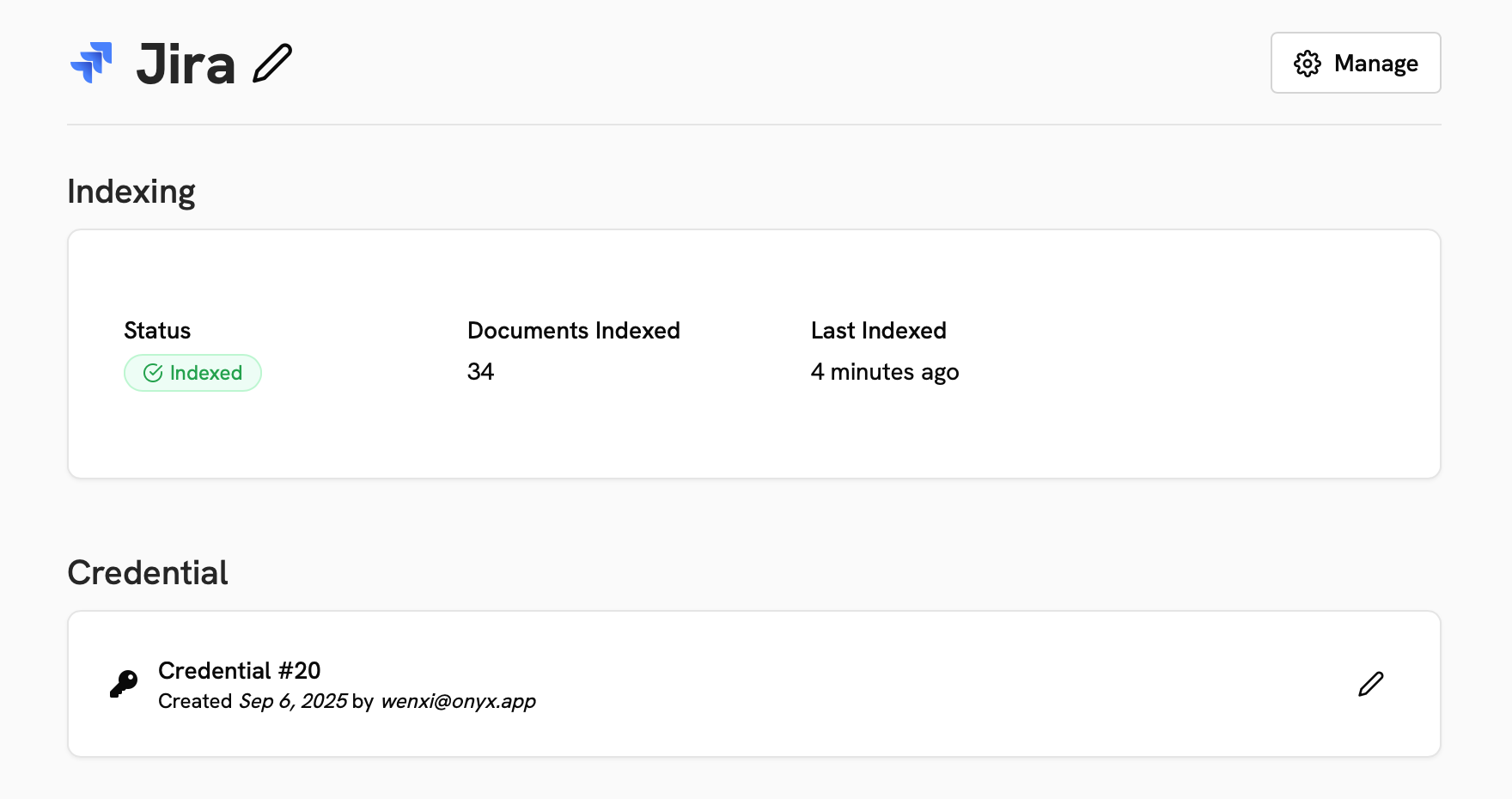1512x799 pixels.
Task: Click the Documents Indexed count of 34
Action: tap(480, 372)
